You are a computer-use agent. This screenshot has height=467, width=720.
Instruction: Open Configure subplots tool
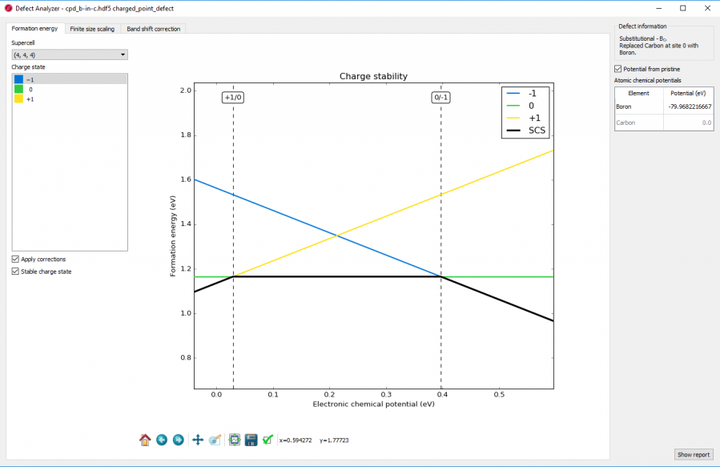[235, 440]
